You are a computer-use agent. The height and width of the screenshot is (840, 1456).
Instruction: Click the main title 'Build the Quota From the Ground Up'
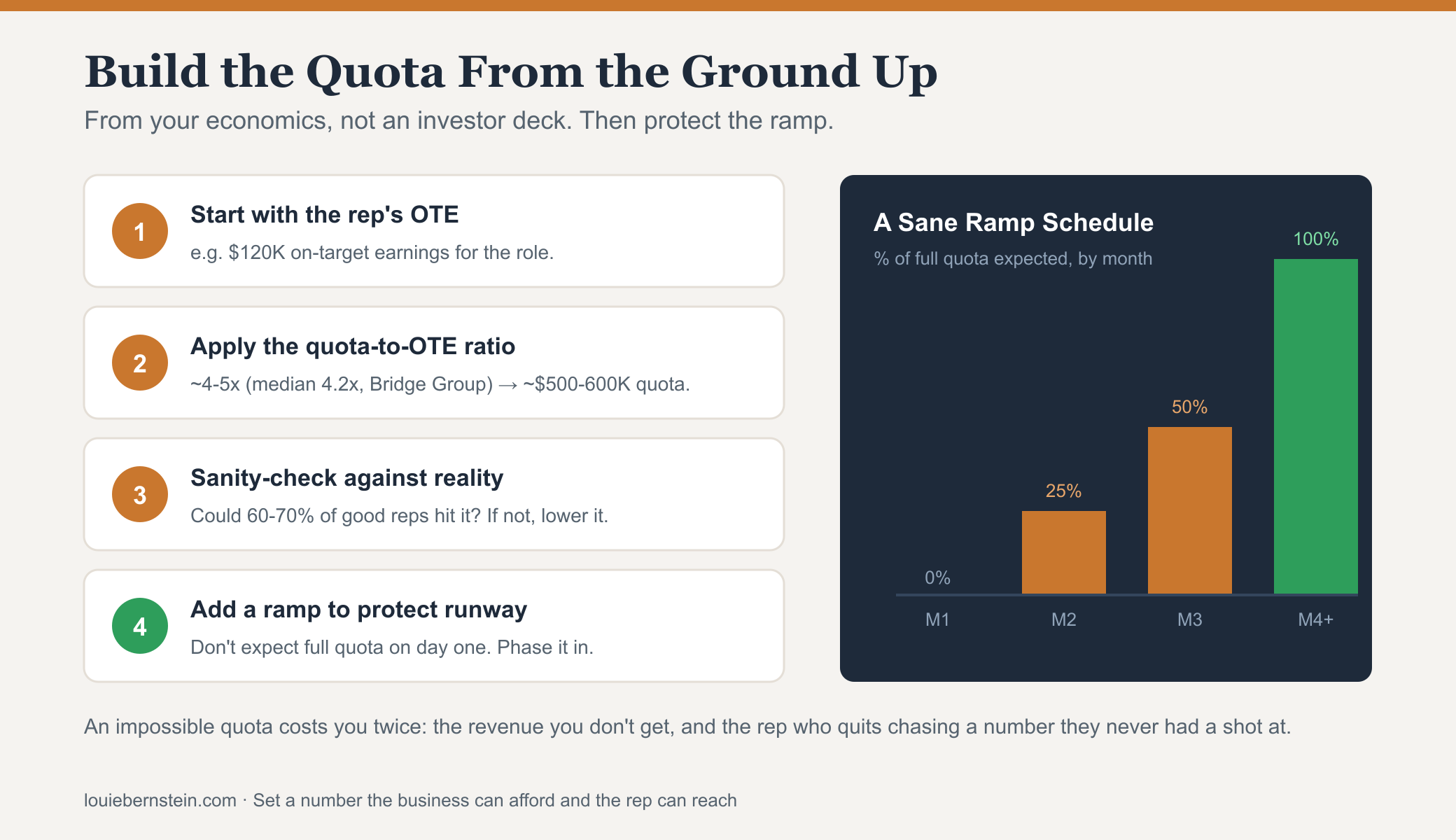point(511,72)
